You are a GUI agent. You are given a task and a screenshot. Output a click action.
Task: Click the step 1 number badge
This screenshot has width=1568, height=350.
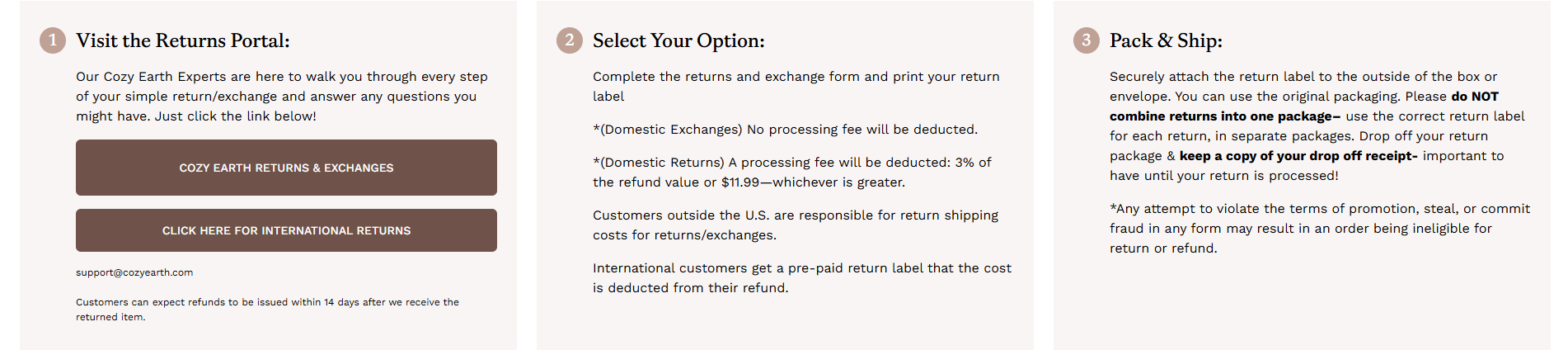coord(53,40)
